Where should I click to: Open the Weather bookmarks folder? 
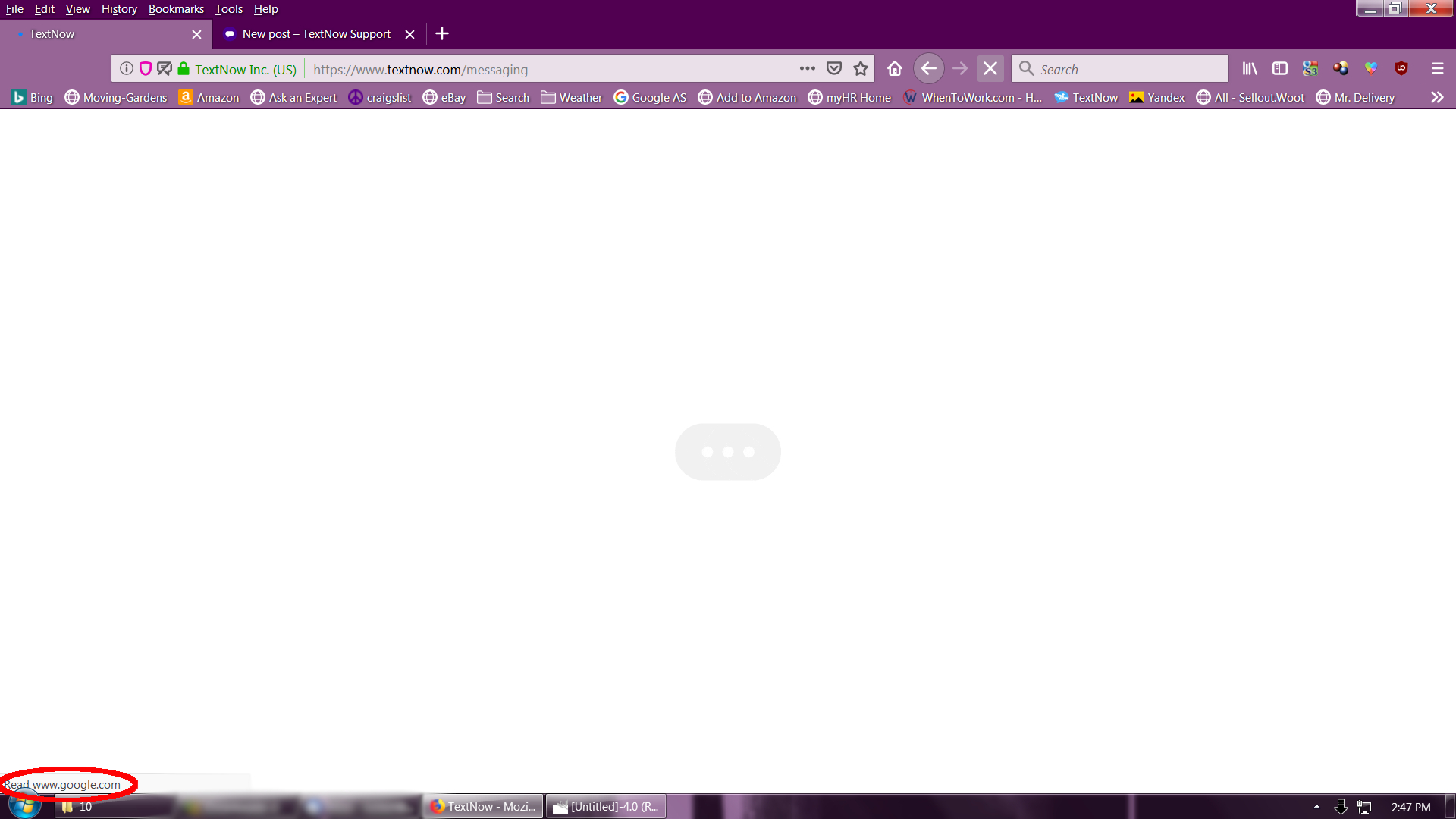(572, 98)
